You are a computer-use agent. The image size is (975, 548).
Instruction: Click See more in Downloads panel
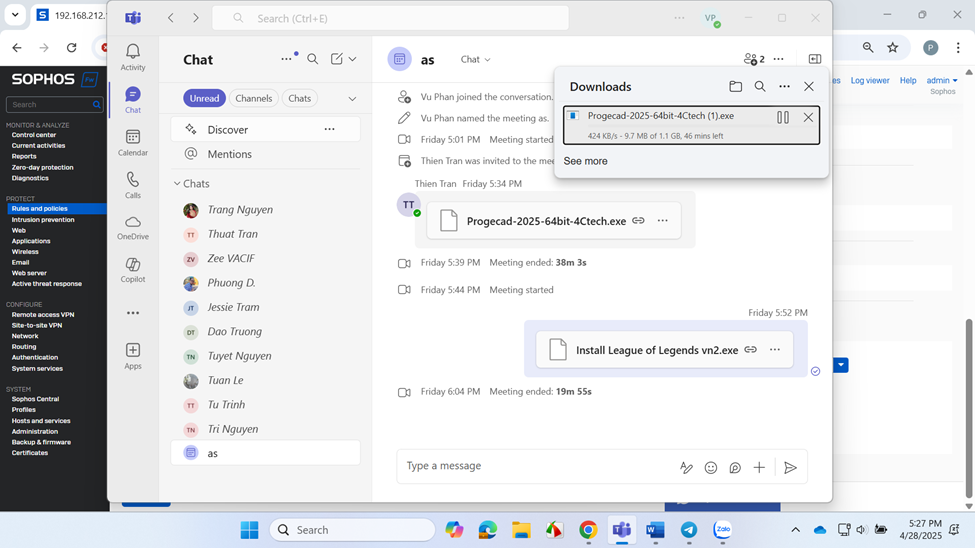(x=585, y=161)
